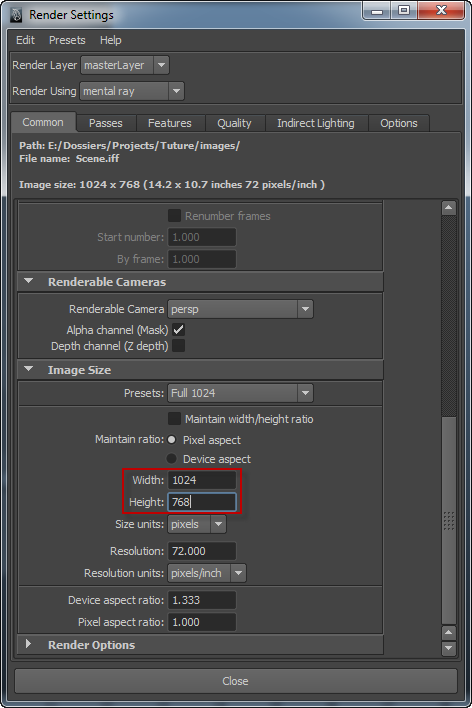Click the scrollbar grip dots handle
Image resolution: width=472 pixels, height=708 pixels.
click(449, 521)
